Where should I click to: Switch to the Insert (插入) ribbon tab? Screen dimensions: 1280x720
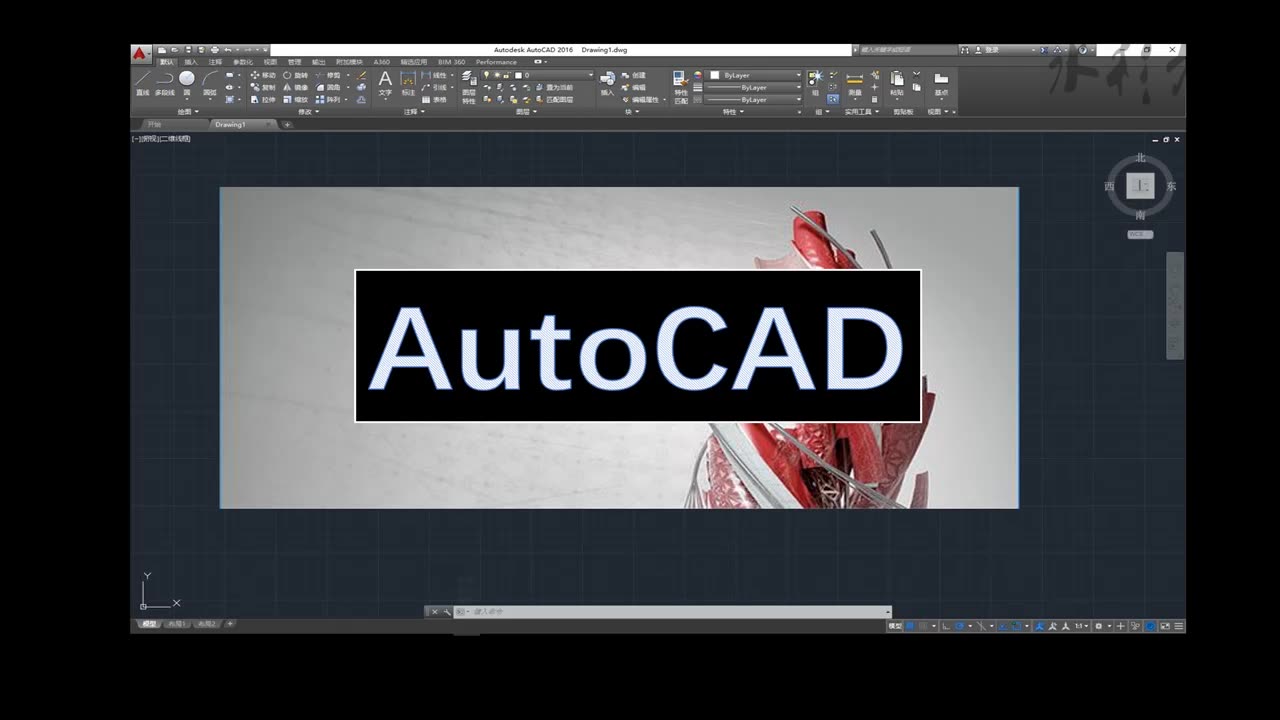coord(190,61)
